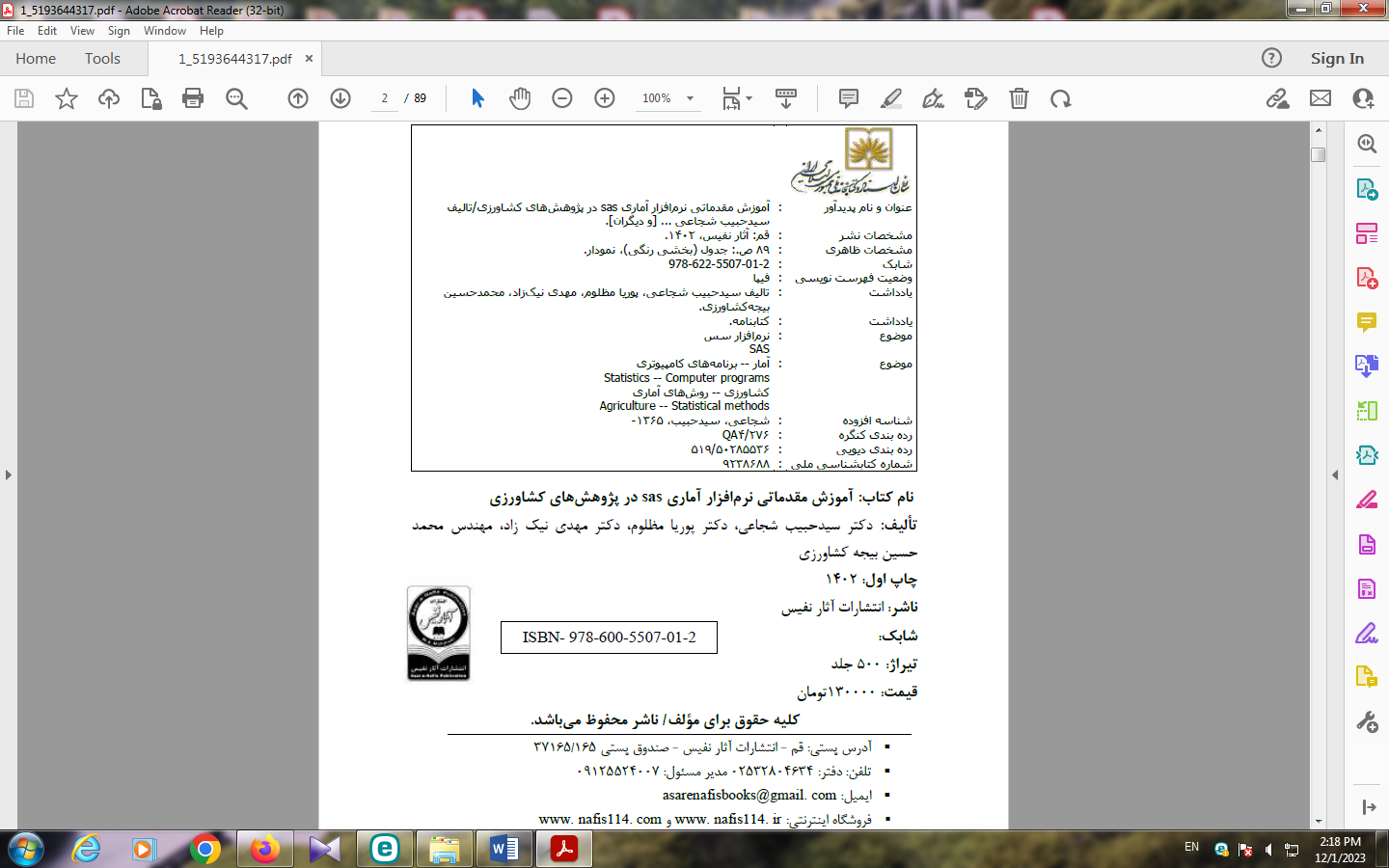Click the Sign In button
The width and height of the screenshot is (1389, 868).
pyautogui.click(x=1337, y=59)
